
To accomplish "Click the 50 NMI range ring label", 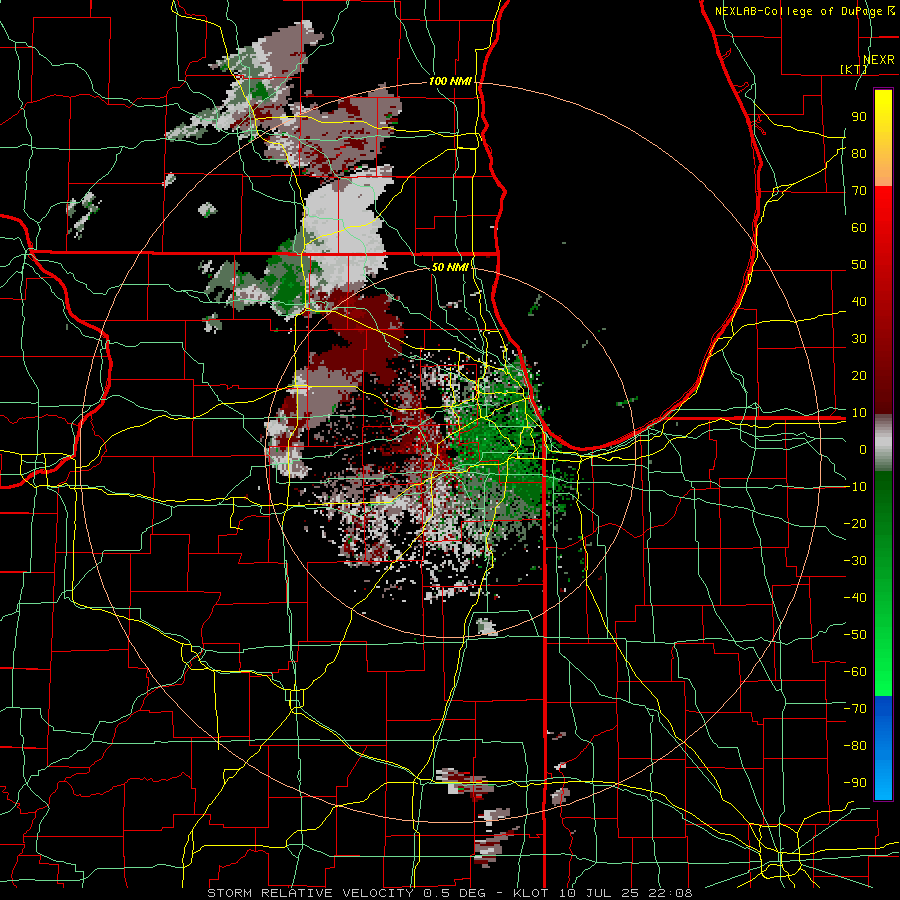I will (x=450, y=267).
